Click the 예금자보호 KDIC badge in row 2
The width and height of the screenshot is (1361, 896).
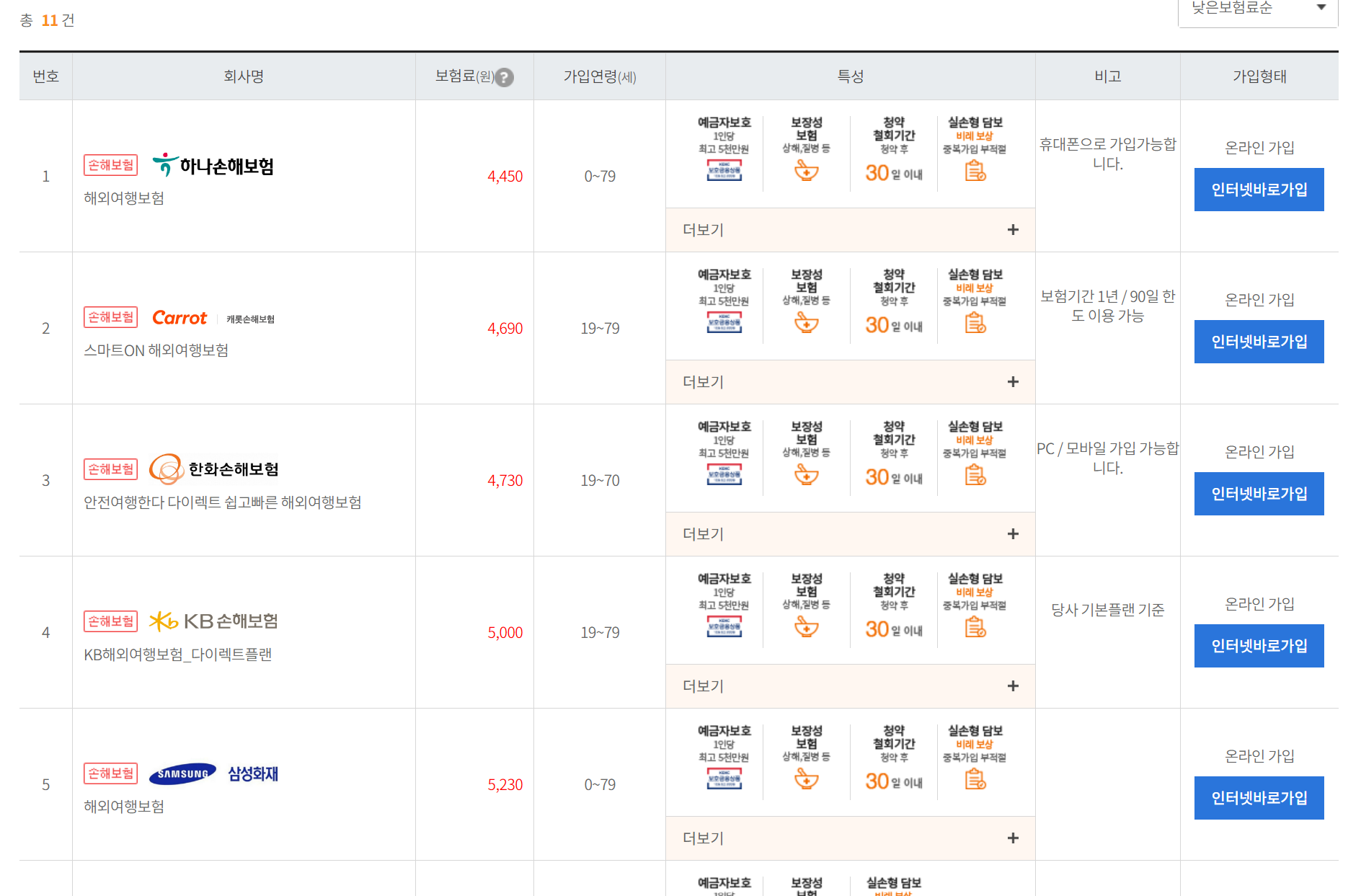[x=724, y=322]
